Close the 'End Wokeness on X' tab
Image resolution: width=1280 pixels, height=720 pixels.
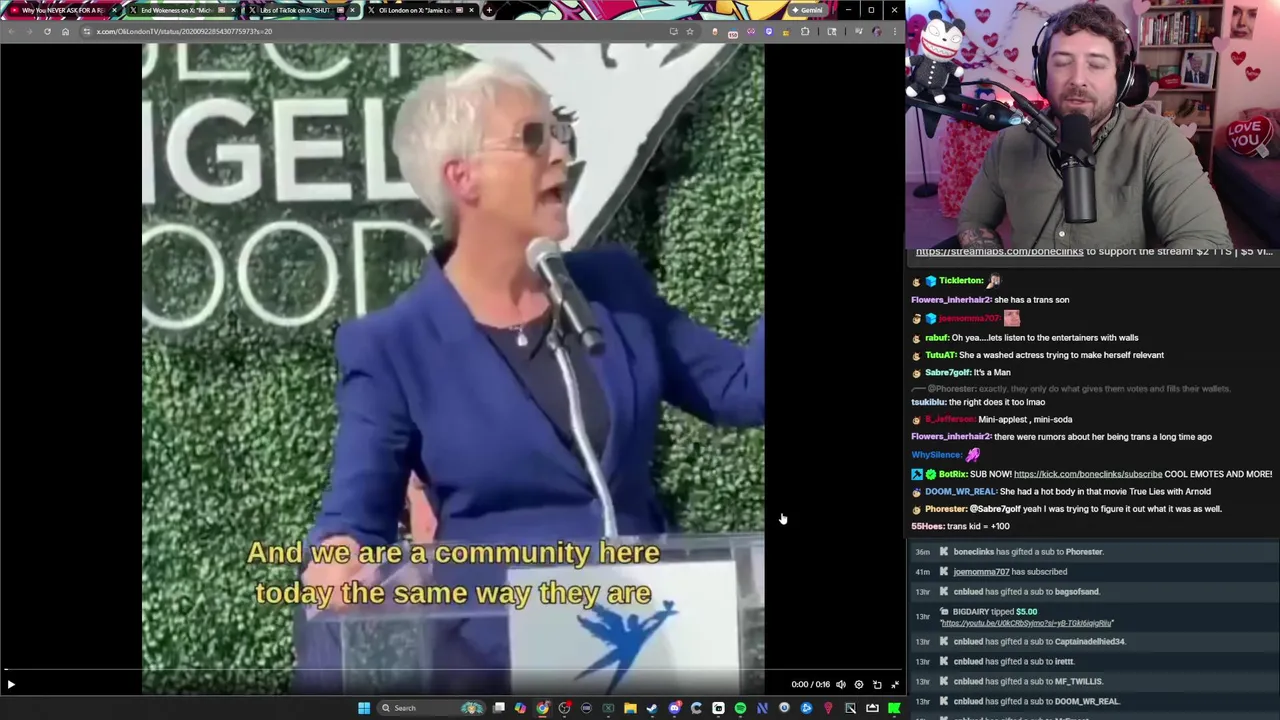coord(233,10)
